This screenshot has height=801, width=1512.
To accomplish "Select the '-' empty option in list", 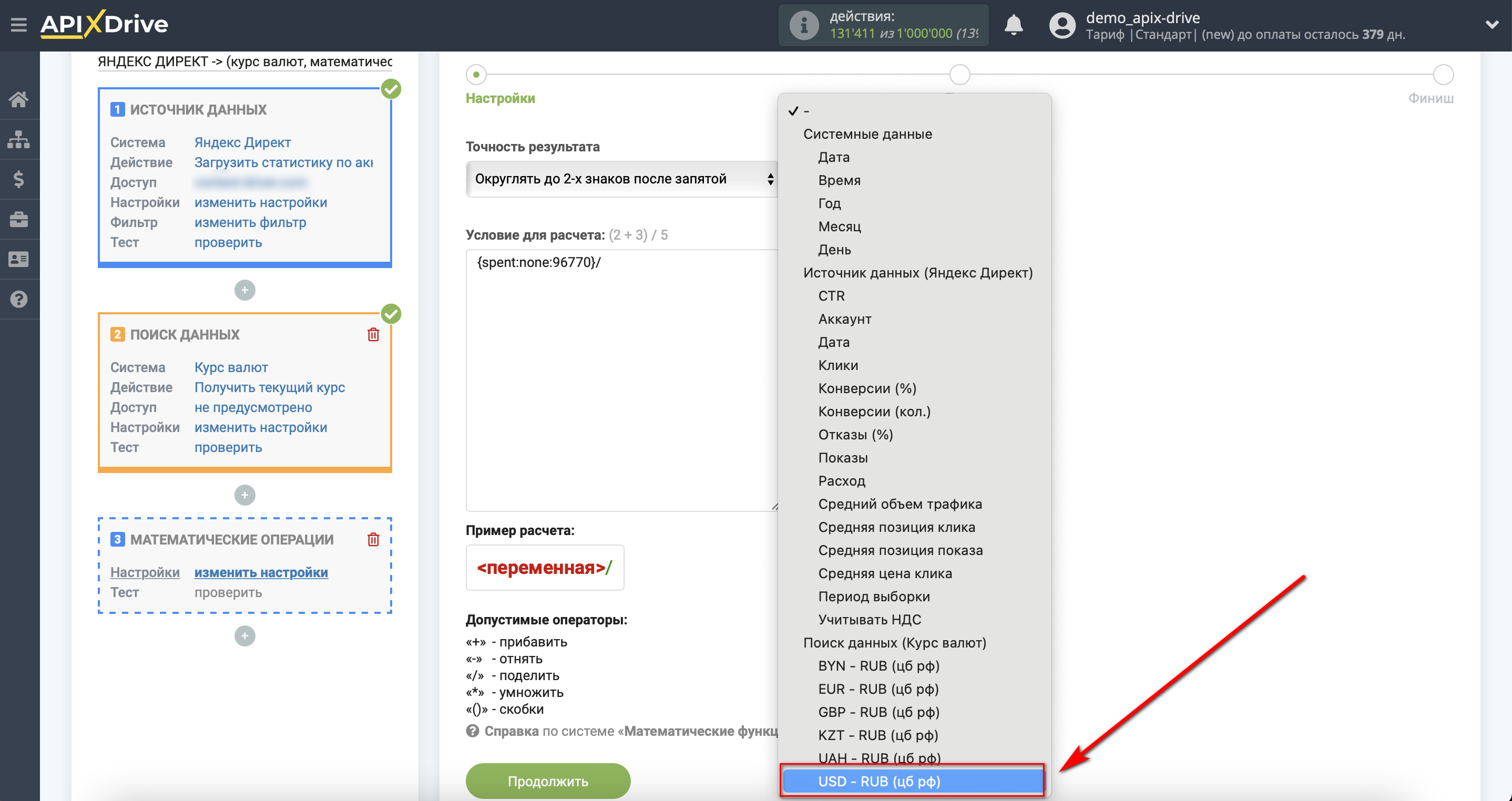I will tap(914, 111).
